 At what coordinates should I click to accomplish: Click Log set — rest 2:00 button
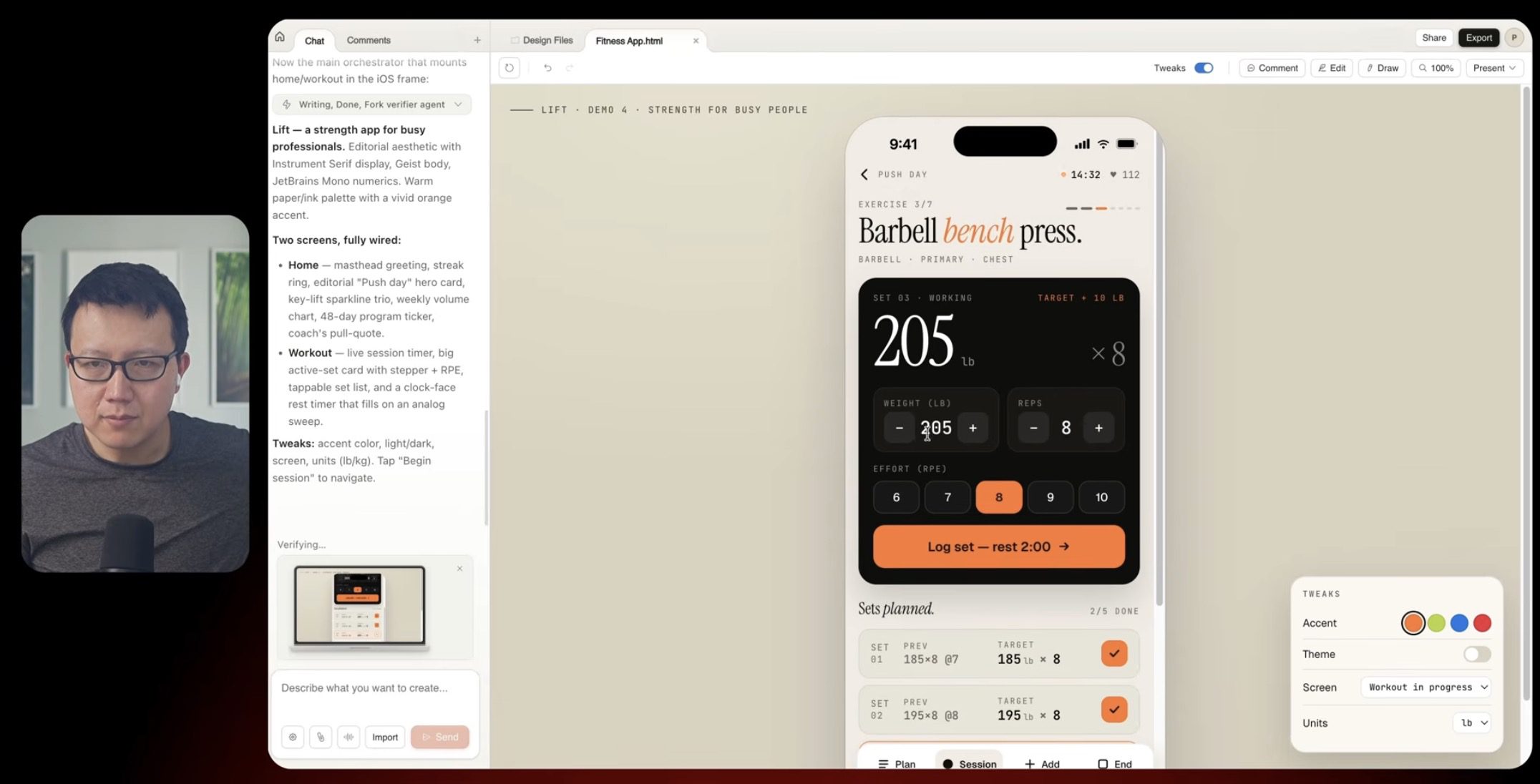click(x=999, y=547)
